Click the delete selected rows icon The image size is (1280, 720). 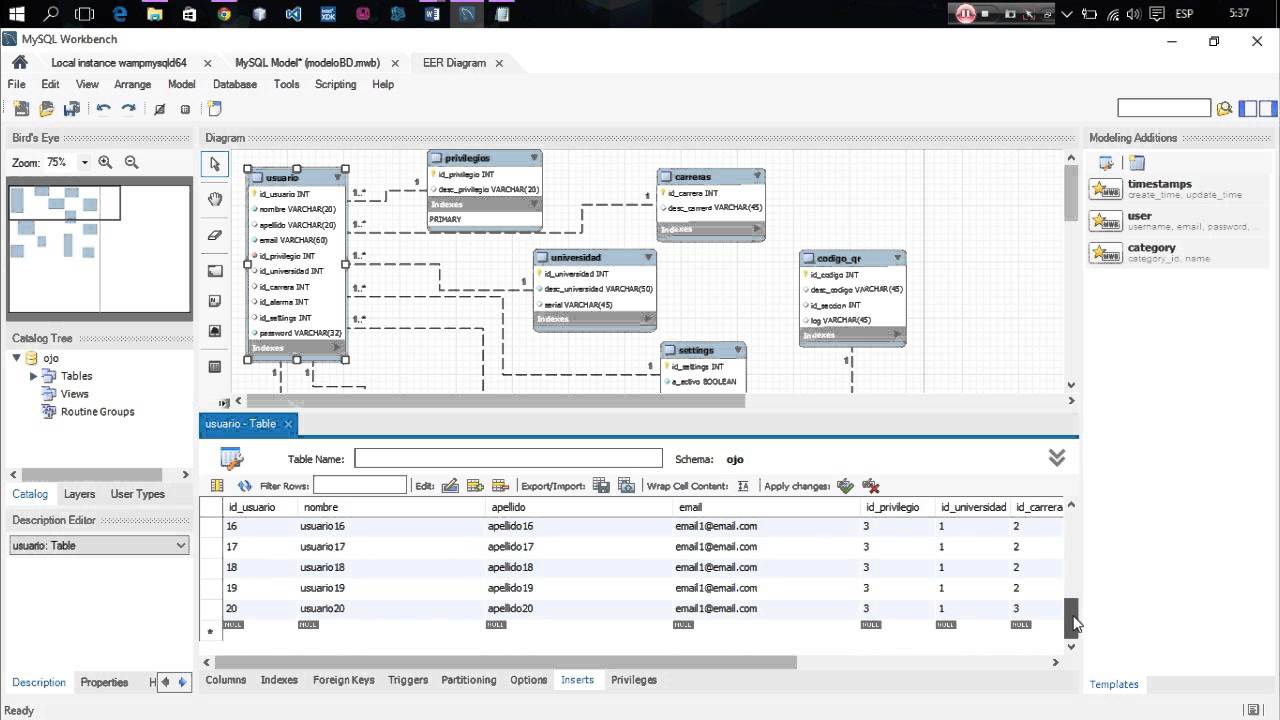(501, 486)
